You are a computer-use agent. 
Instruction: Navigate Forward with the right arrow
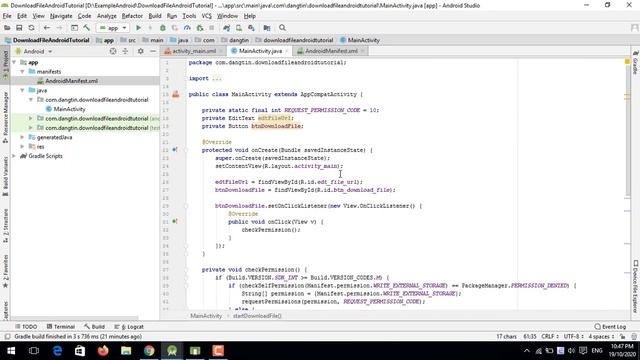tap(59, 28)
